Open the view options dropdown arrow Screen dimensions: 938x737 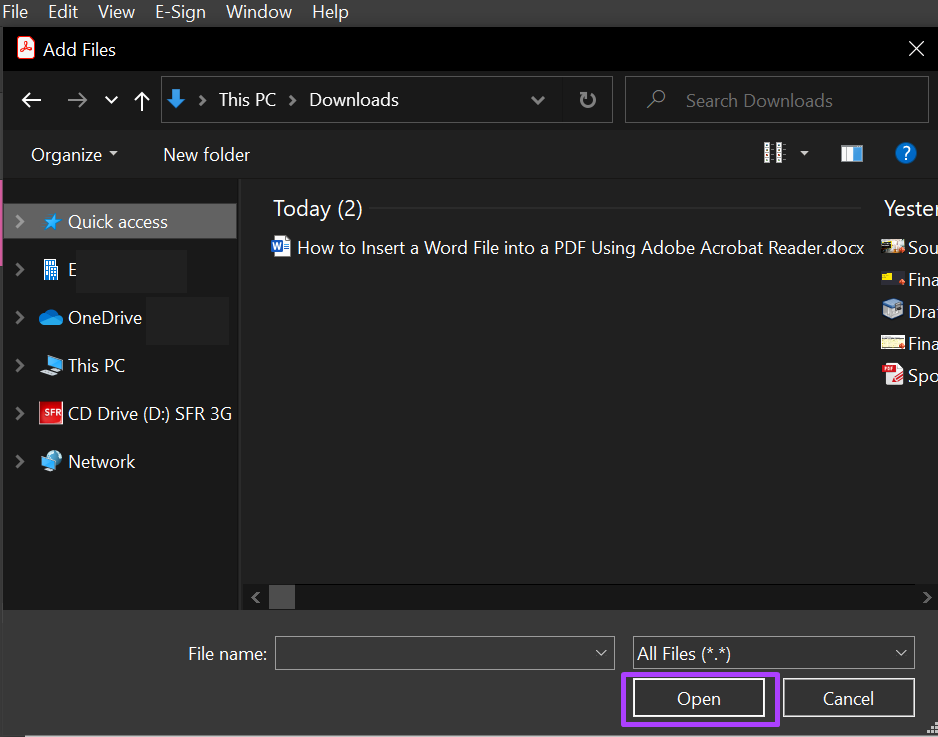[x=804, y=154]
